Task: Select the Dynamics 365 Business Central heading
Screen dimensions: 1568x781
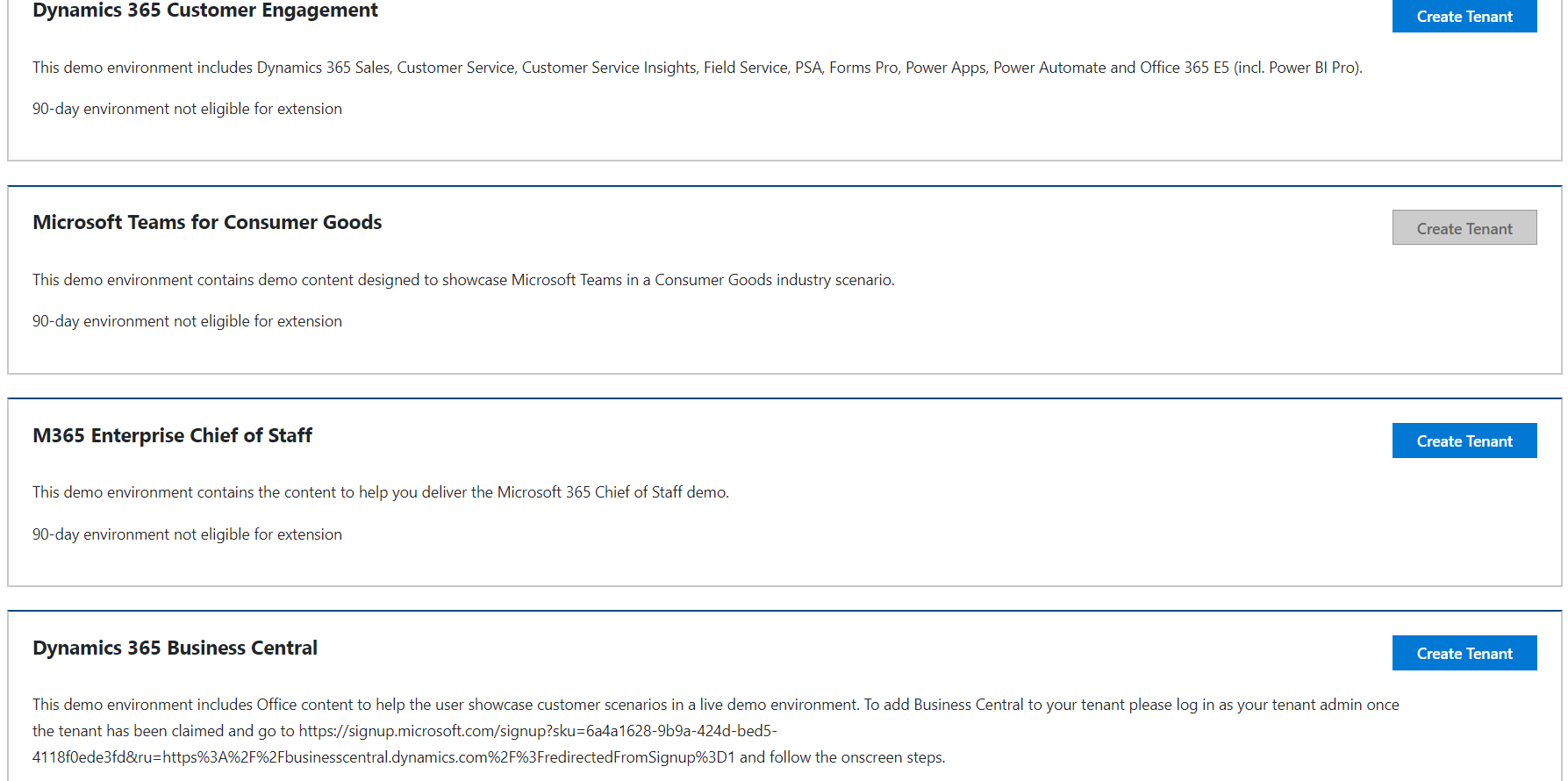Action: 175,648
